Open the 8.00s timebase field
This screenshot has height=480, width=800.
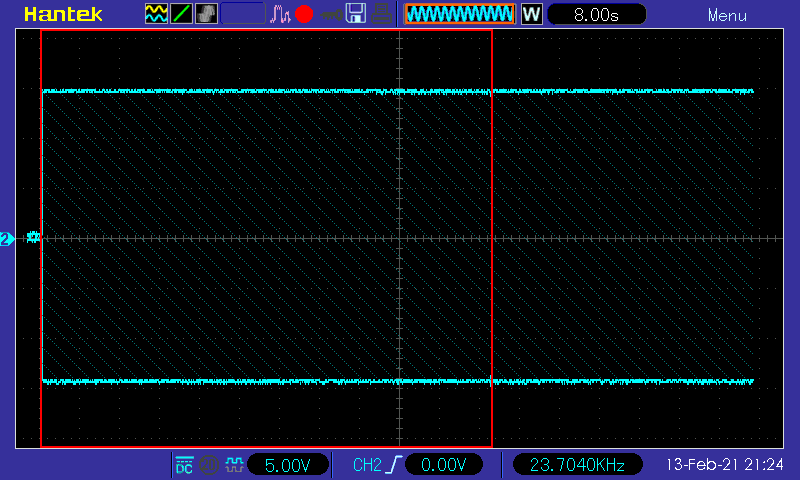[x=596, y=14]
